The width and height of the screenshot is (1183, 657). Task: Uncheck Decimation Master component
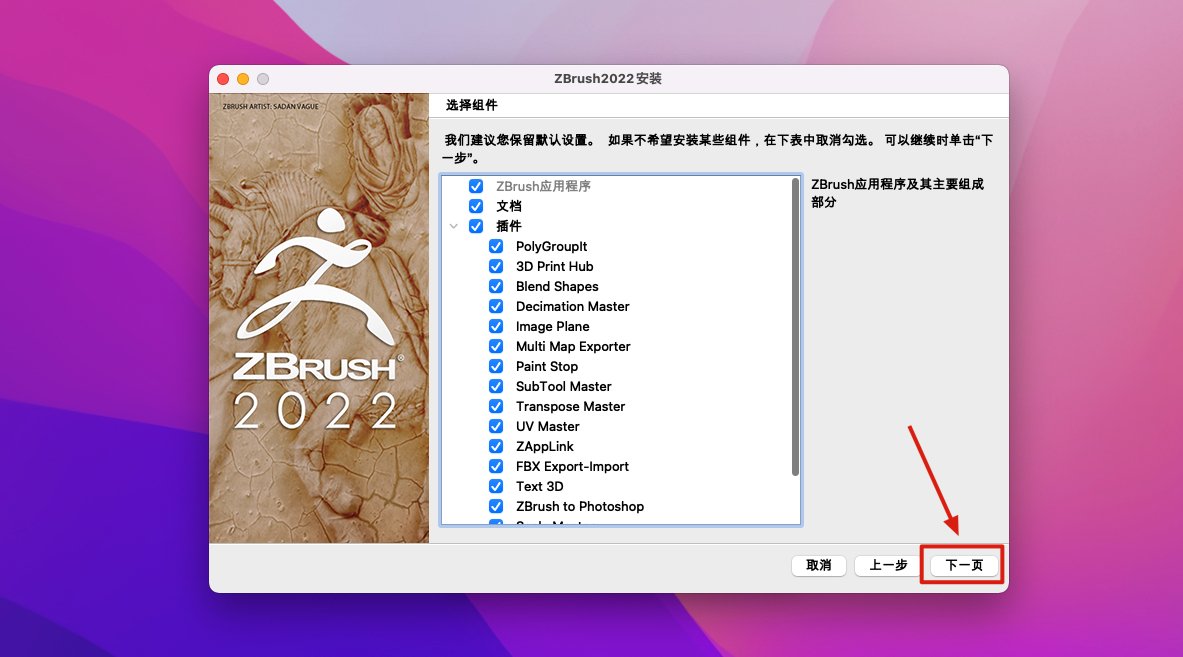[496, 306]
